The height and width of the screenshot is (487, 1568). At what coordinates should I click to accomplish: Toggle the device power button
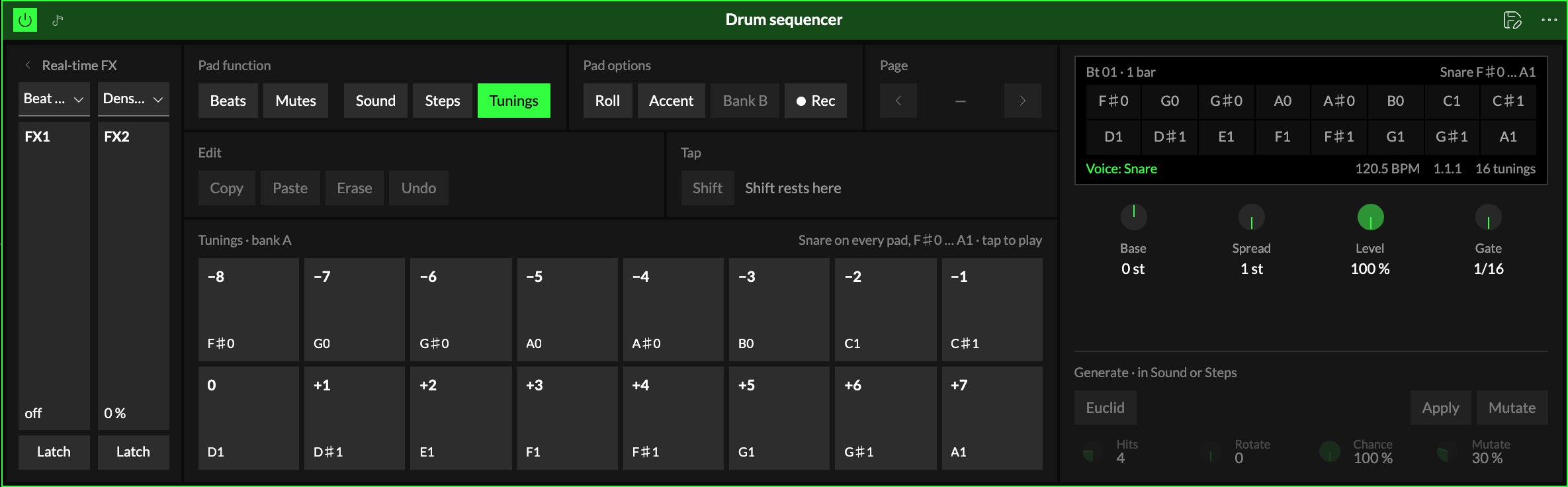point(25,20)
